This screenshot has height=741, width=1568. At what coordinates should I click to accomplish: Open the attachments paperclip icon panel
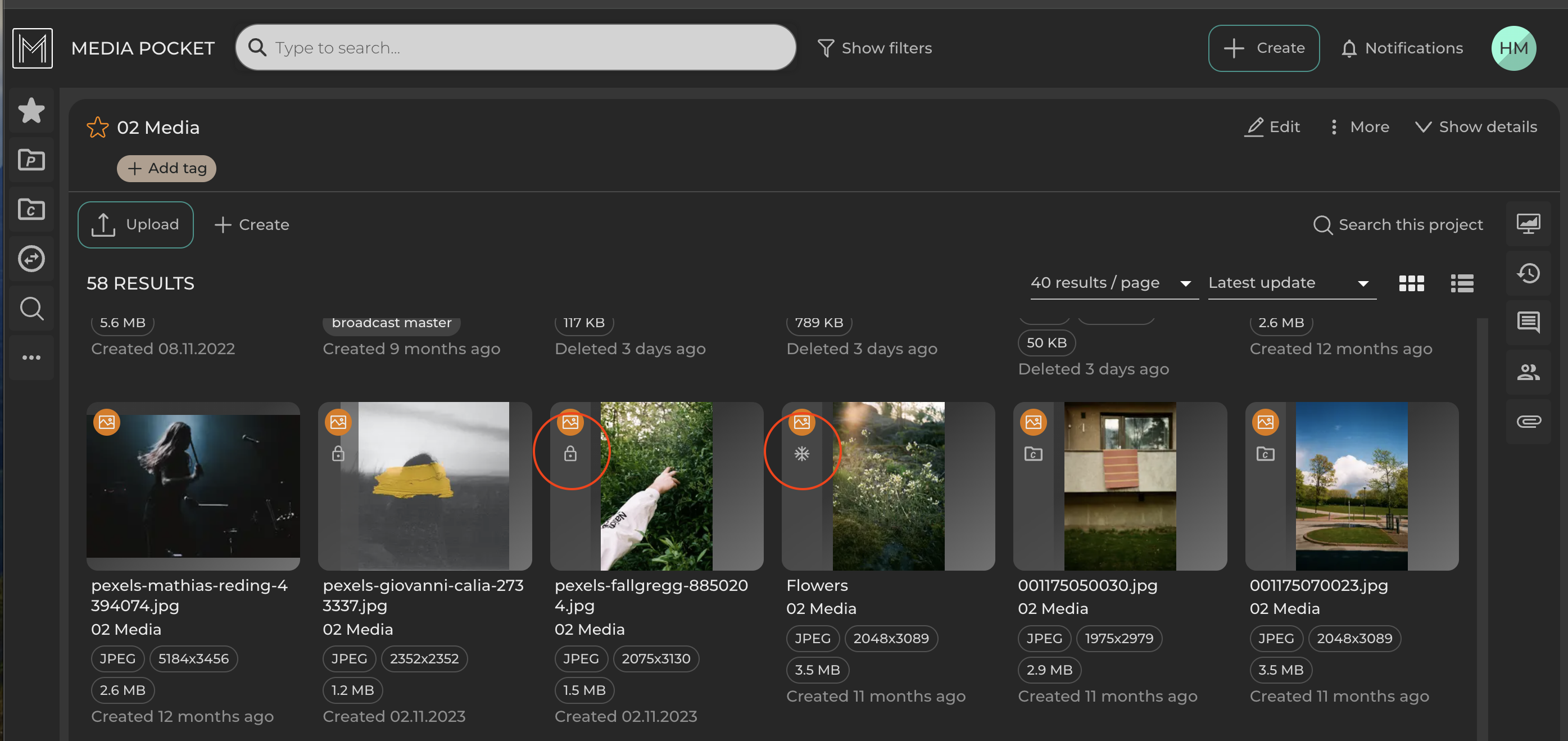pos(1528,421)
